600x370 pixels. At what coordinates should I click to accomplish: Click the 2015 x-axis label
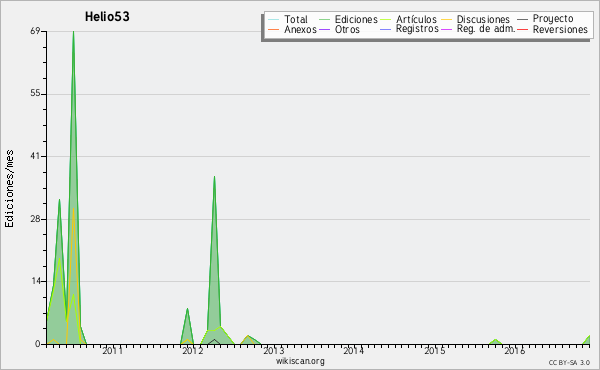434,351
